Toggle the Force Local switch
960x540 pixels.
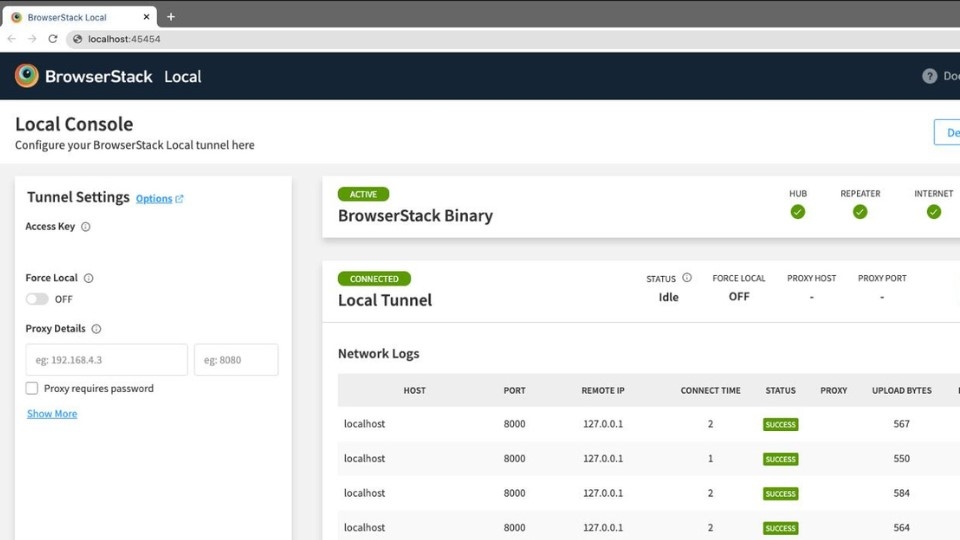point(37,299)
